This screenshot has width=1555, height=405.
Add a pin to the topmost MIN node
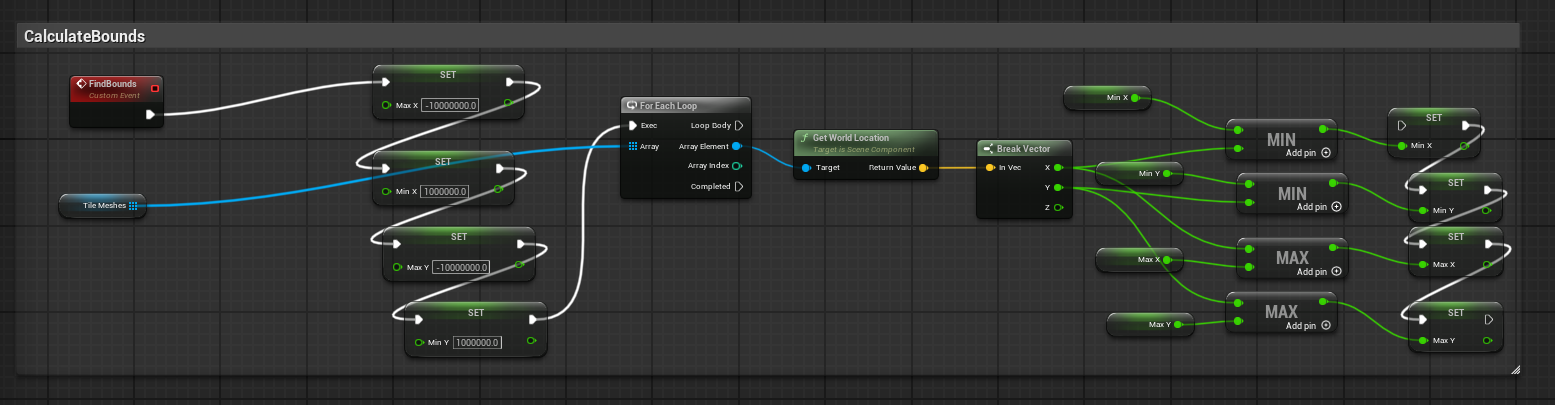(x=1325, y=153)
